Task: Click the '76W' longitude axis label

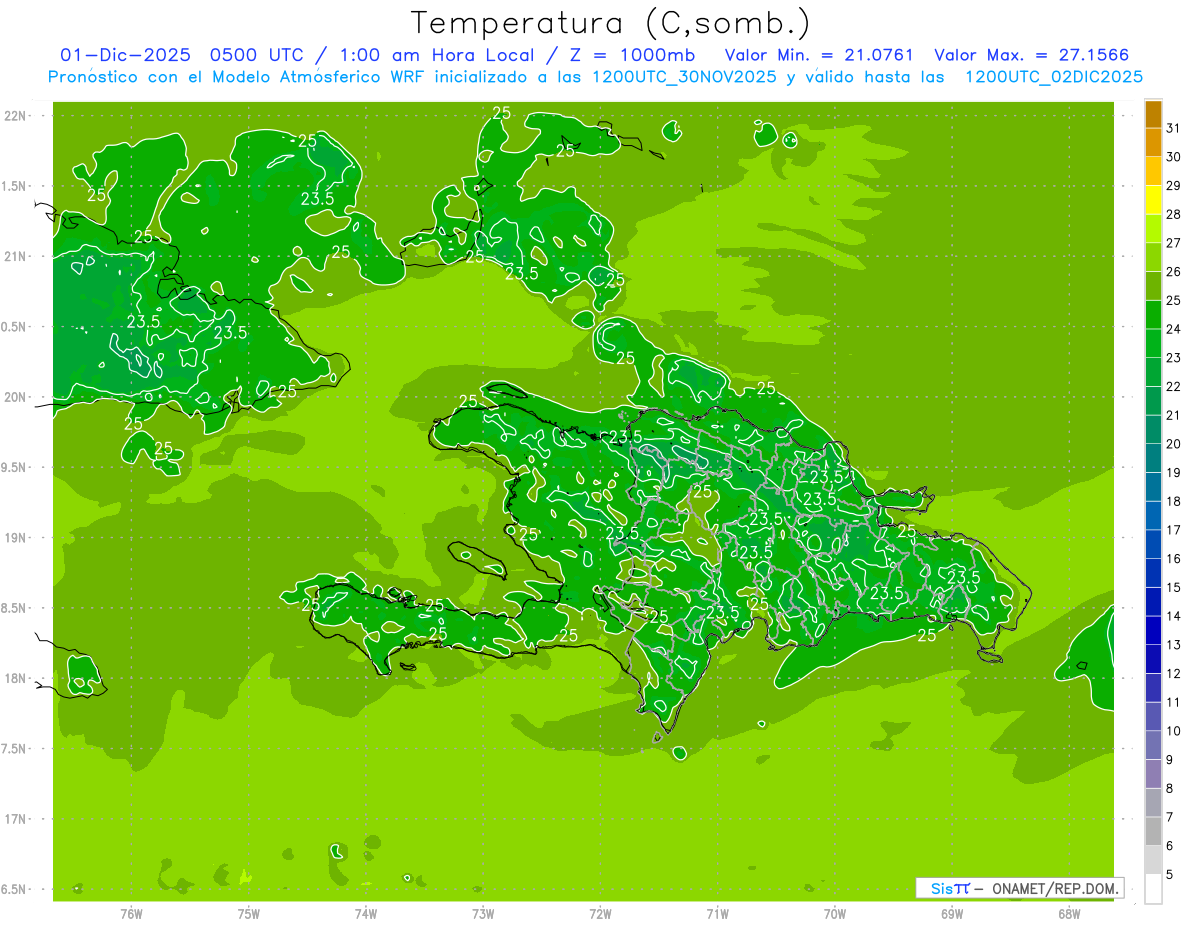Action: click(x=131, y=913)
